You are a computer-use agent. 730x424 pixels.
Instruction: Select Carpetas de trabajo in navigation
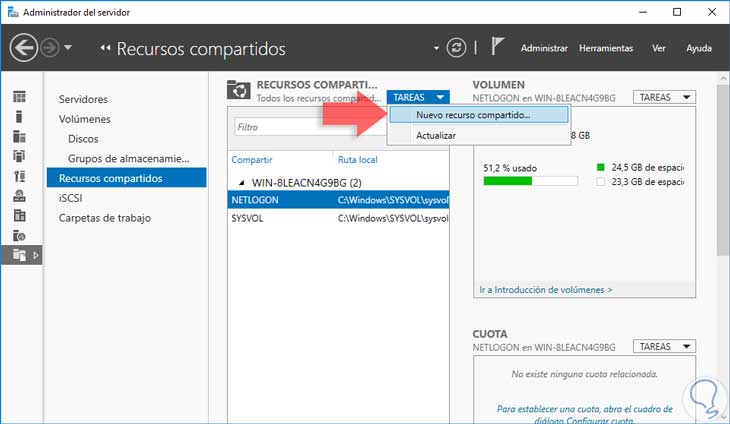(105, 218)
